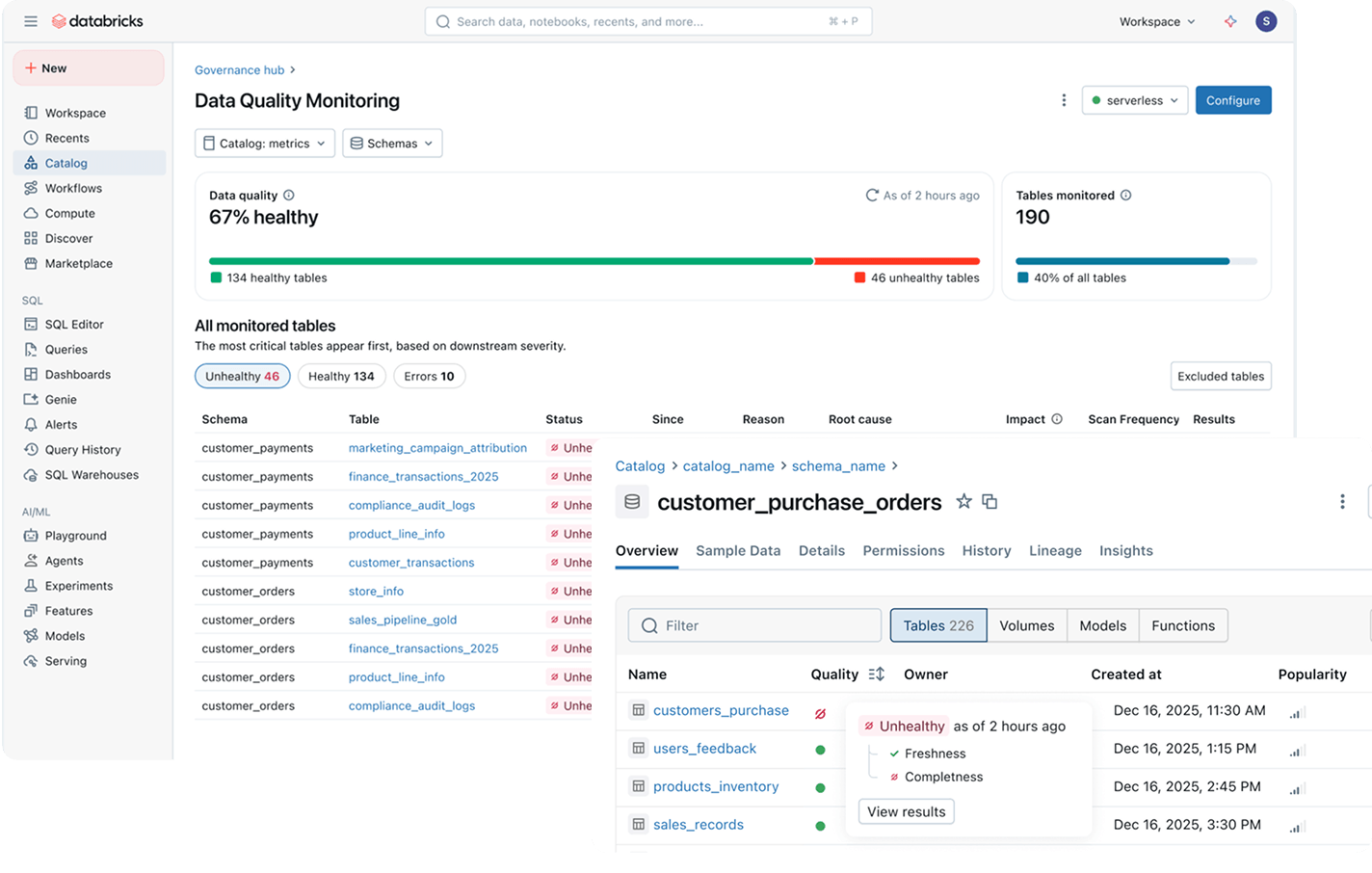
Task: Switch to the Insights tab
Action: (x=1126, y=550)
